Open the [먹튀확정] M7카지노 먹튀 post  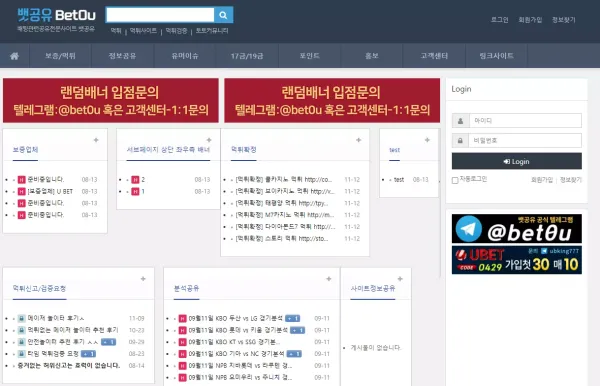pos(285,215)
